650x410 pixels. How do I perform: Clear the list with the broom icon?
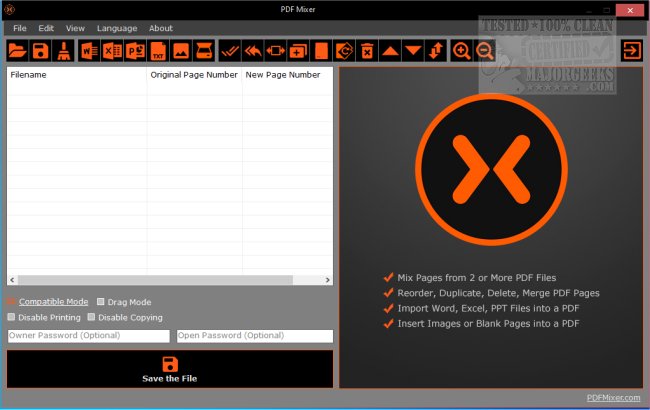64,51
